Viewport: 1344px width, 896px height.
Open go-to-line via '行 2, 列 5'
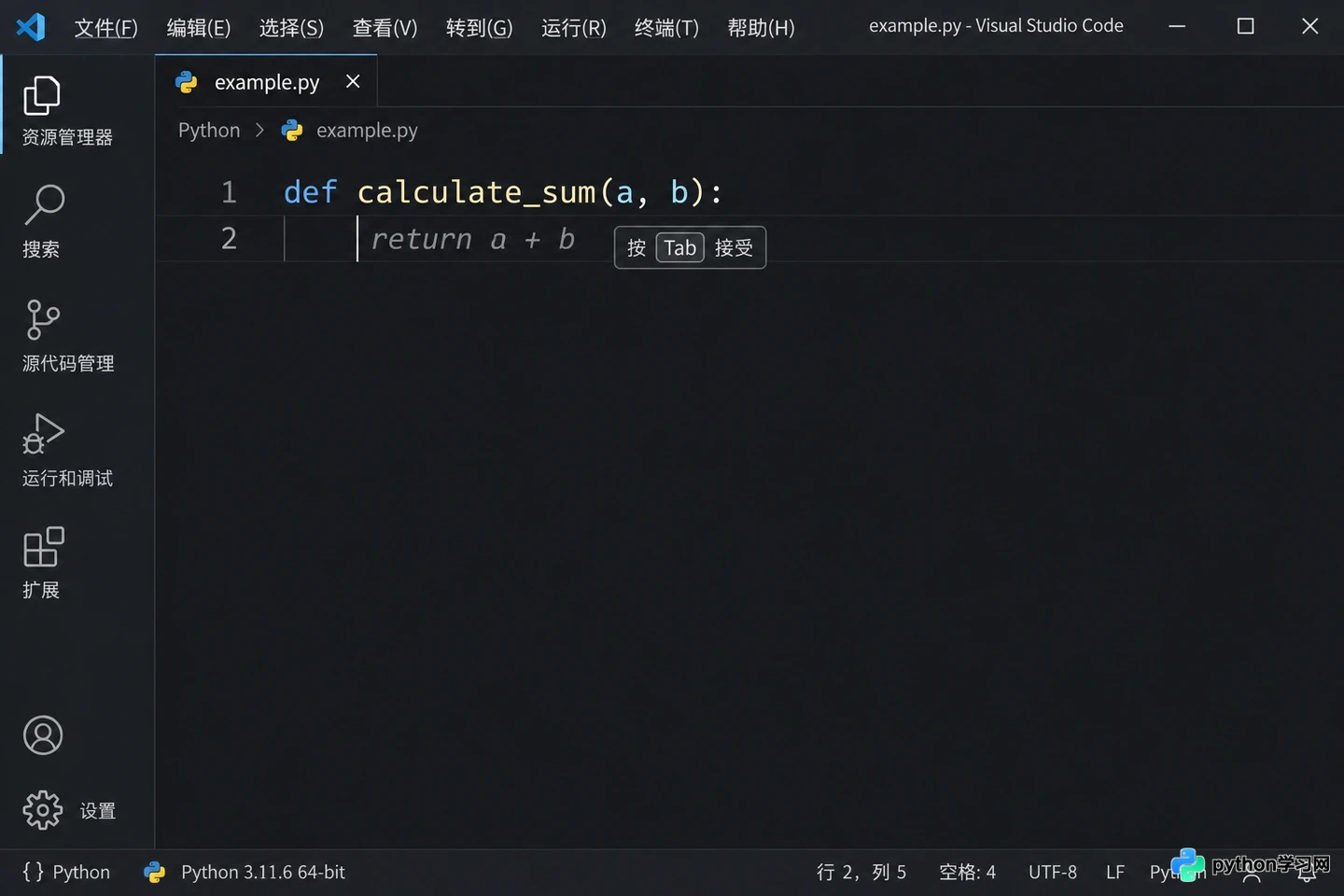[861, 872]
